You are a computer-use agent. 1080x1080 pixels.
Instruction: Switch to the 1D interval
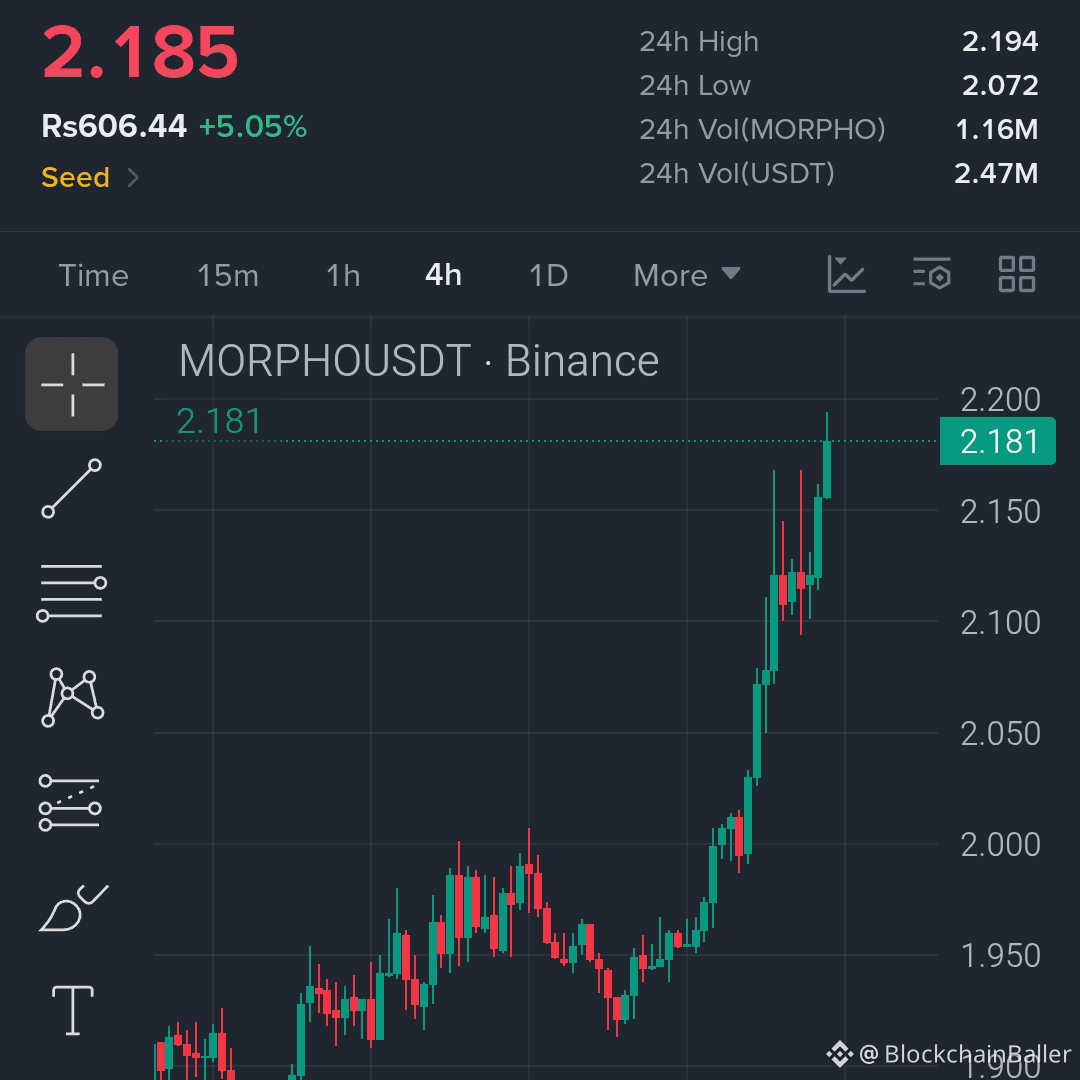coord(548,276)
